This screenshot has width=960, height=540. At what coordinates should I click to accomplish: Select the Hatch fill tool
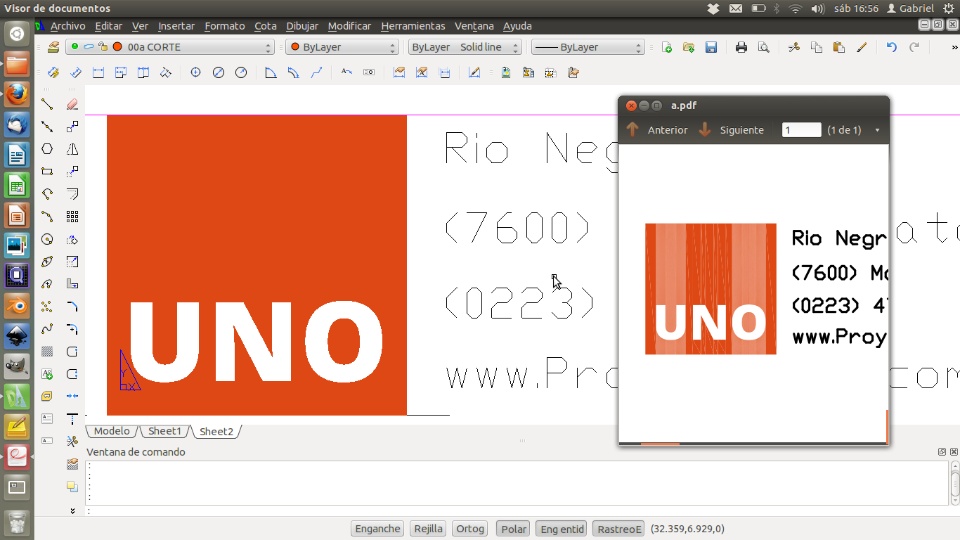pos(47,351)
